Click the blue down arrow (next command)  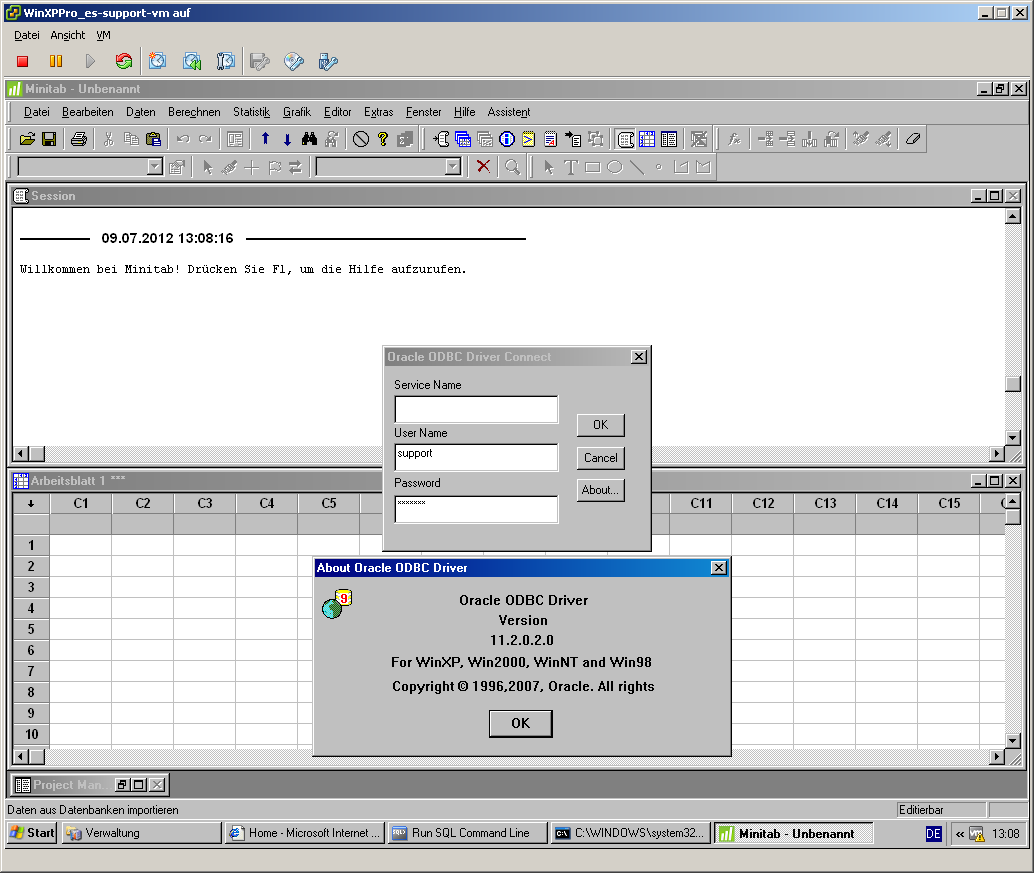click(x=288, y=139)
